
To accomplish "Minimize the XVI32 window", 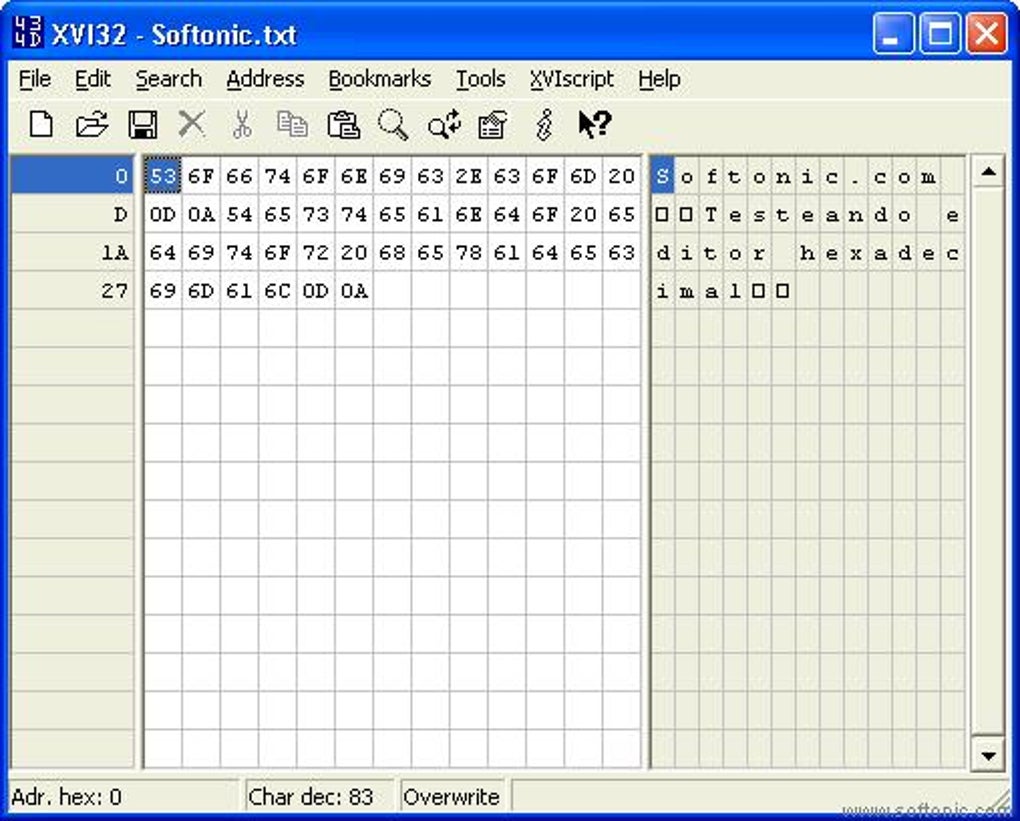I will [x=892, y=34].
